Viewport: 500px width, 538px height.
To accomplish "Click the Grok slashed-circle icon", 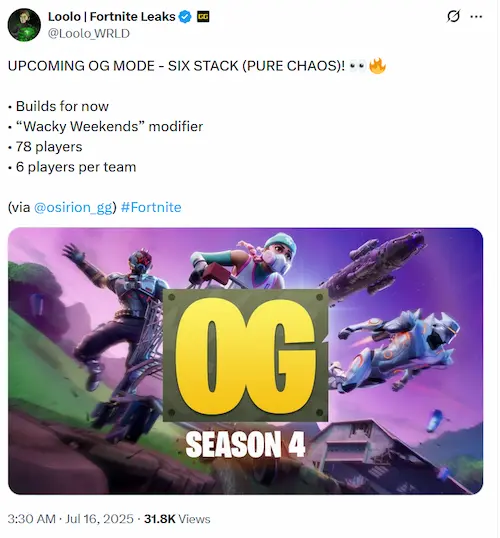I will point(453,16).
